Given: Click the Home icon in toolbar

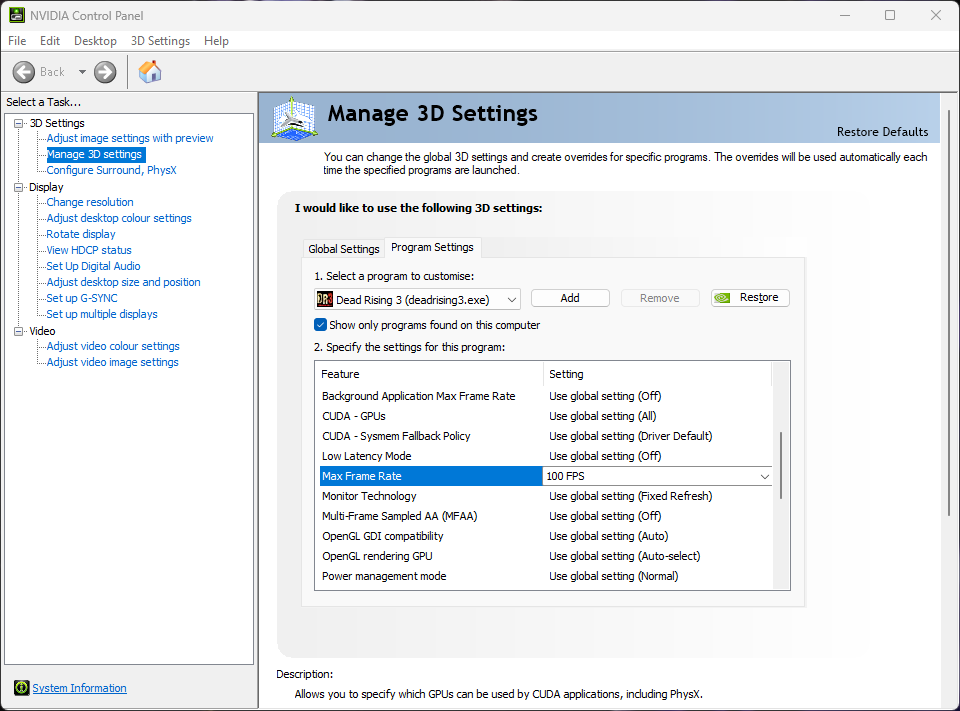Looking at the screenshot, I should (150, 72).
